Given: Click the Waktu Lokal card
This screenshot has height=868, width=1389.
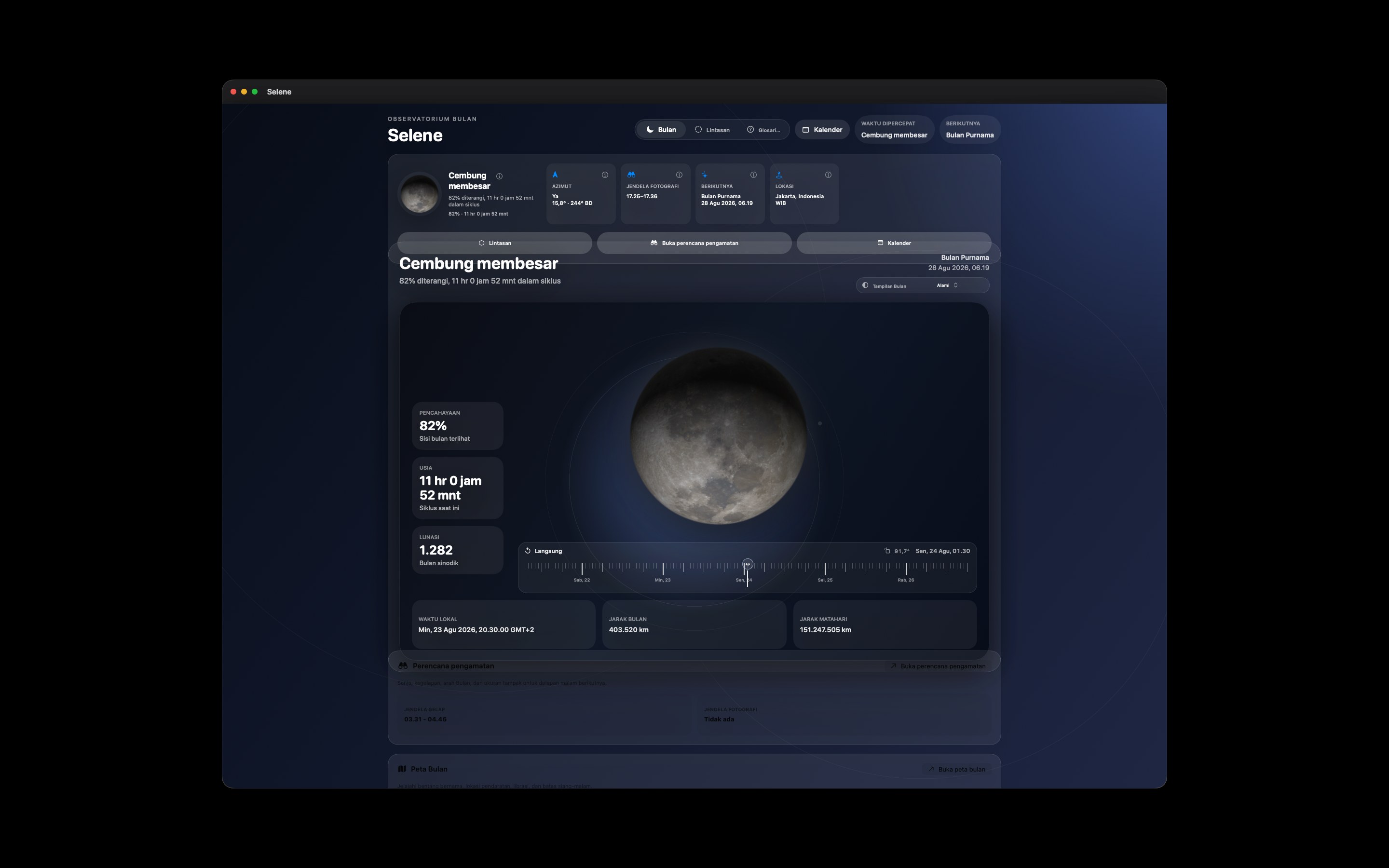Looking at the screenshot, I should click(x=504, y=624).
